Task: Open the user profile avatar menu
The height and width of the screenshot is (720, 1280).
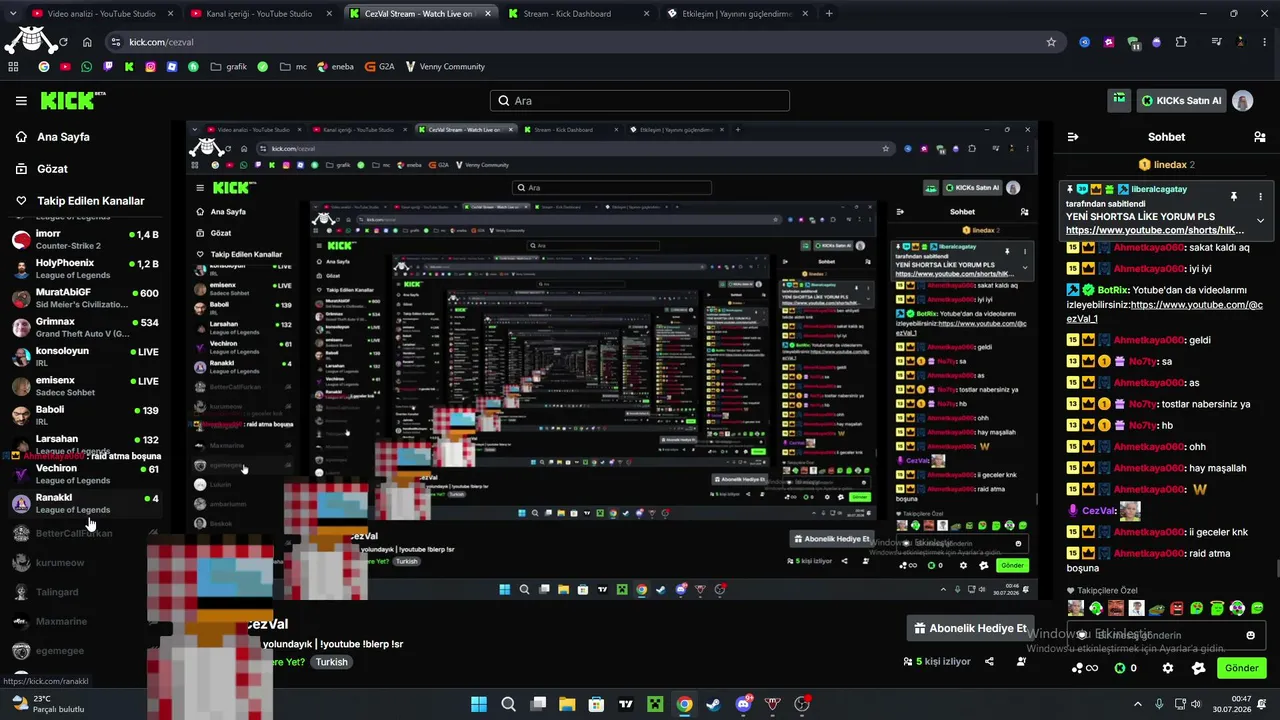Action: pos(1242,101)
